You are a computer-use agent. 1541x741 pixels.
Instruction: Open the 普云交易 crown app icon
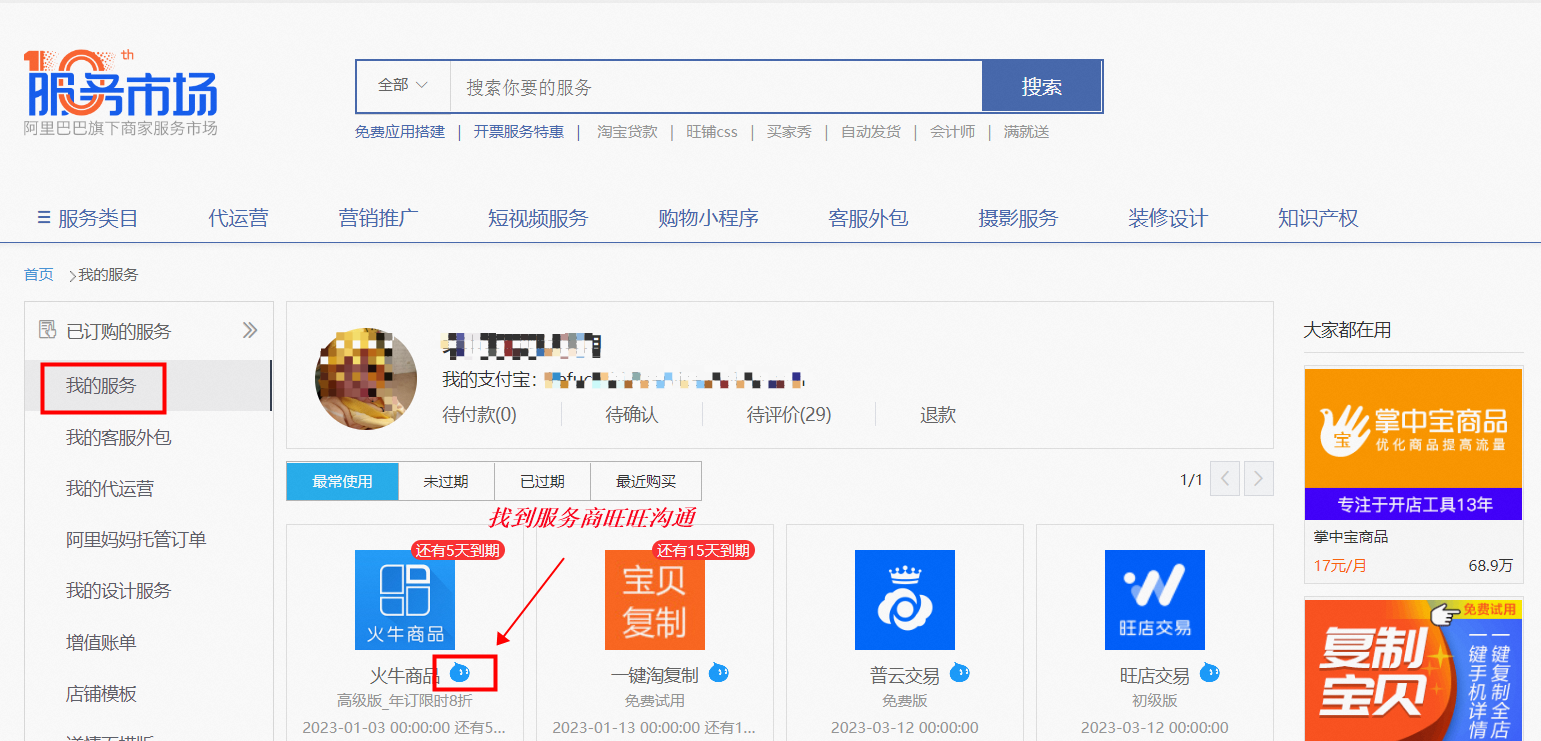[x=905, y=600]
